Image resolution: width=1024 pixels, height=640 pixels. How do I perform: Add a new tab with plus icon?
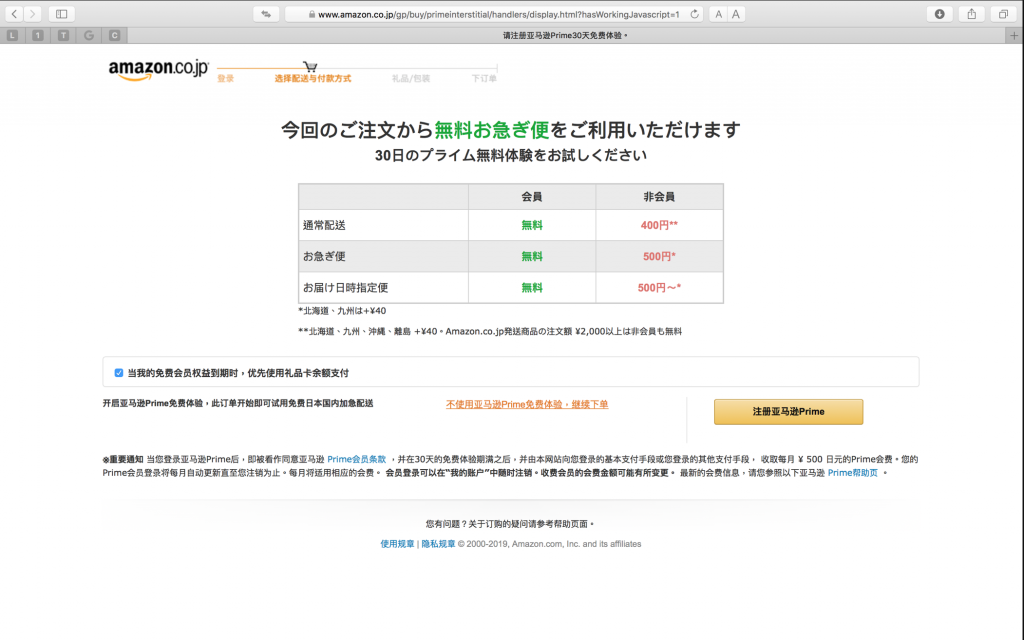tap(1014, 35)
